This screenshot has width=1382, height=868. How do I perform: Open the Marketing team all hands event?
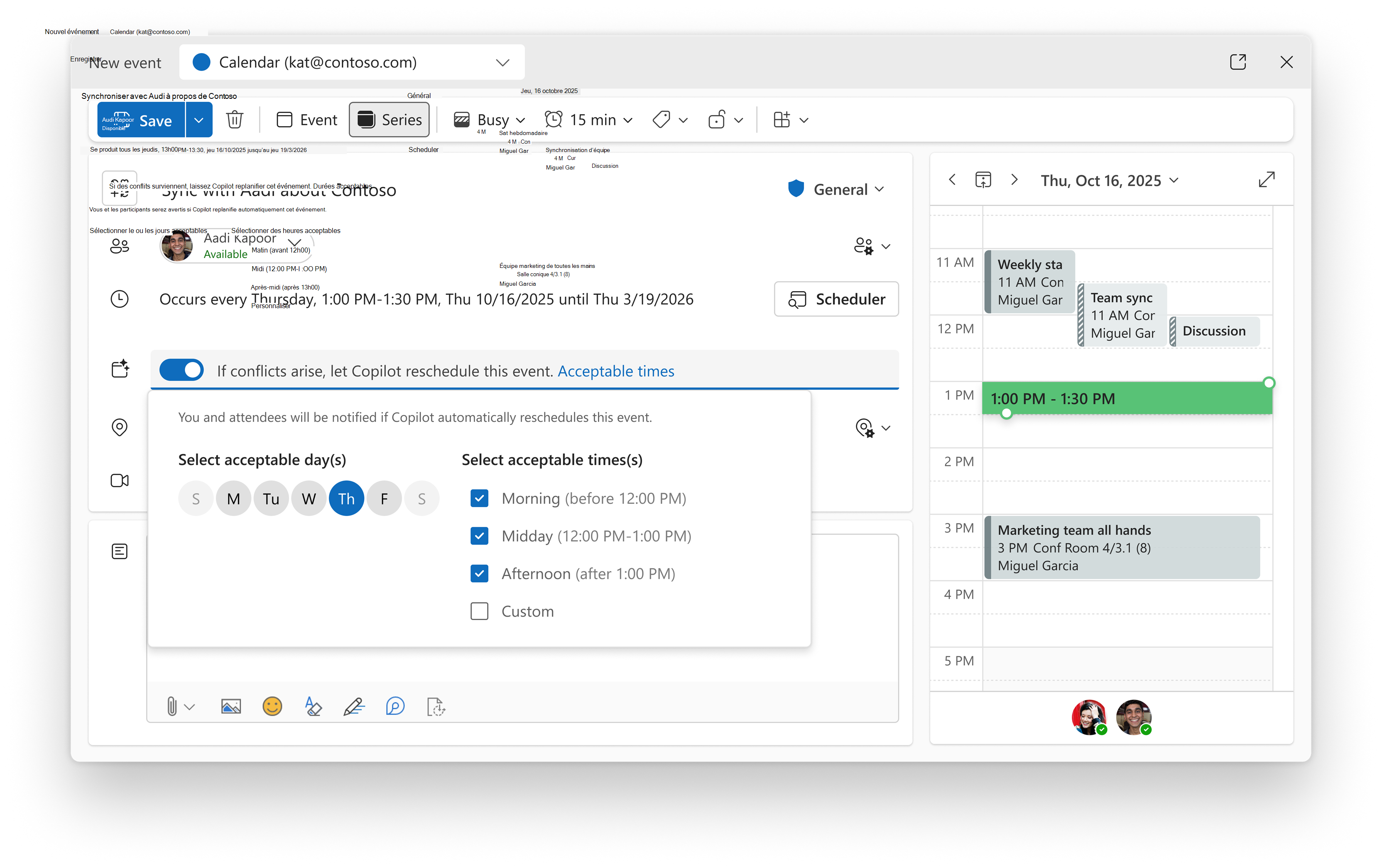pyautogui.click(x=1122, y=548)
